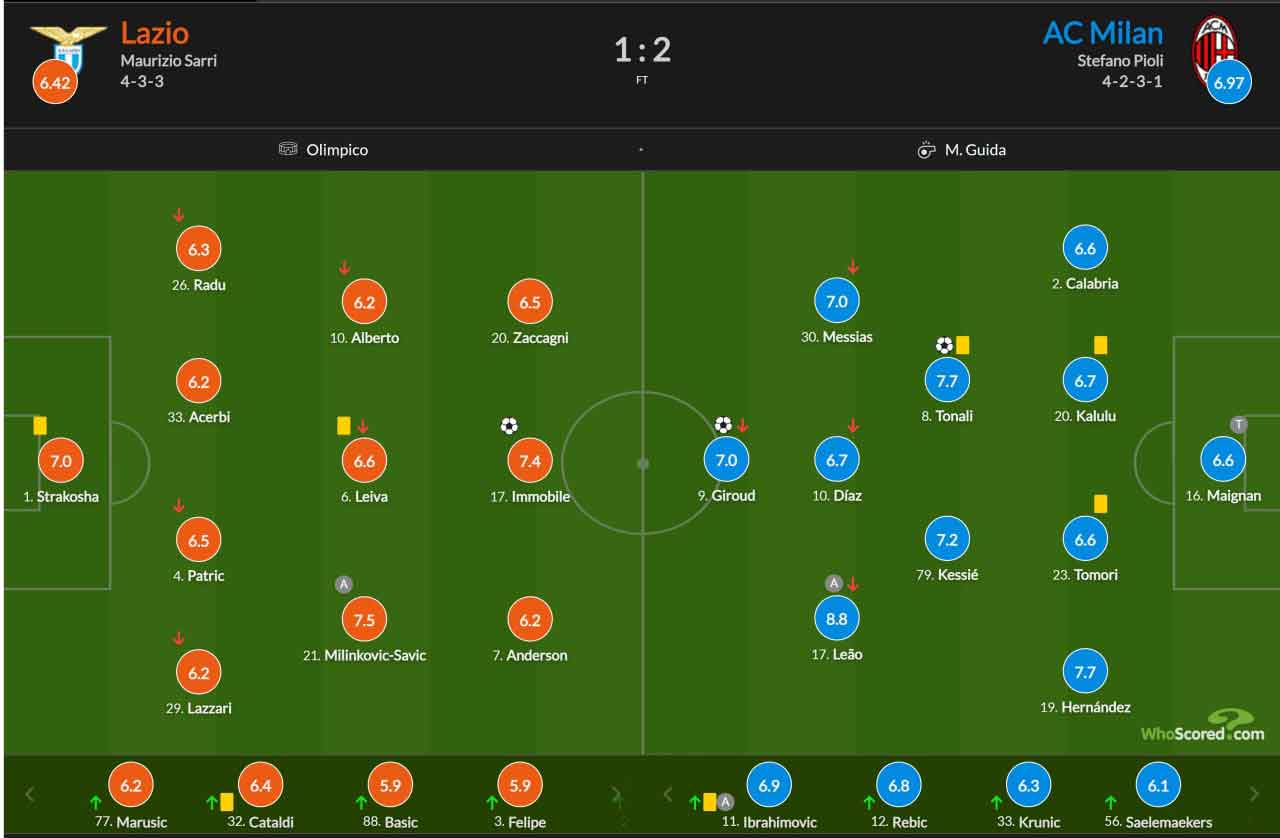The image size is (1280, 838).
Task: Show next Milan substitutes with right chevron
Action: coord(1254,794)
